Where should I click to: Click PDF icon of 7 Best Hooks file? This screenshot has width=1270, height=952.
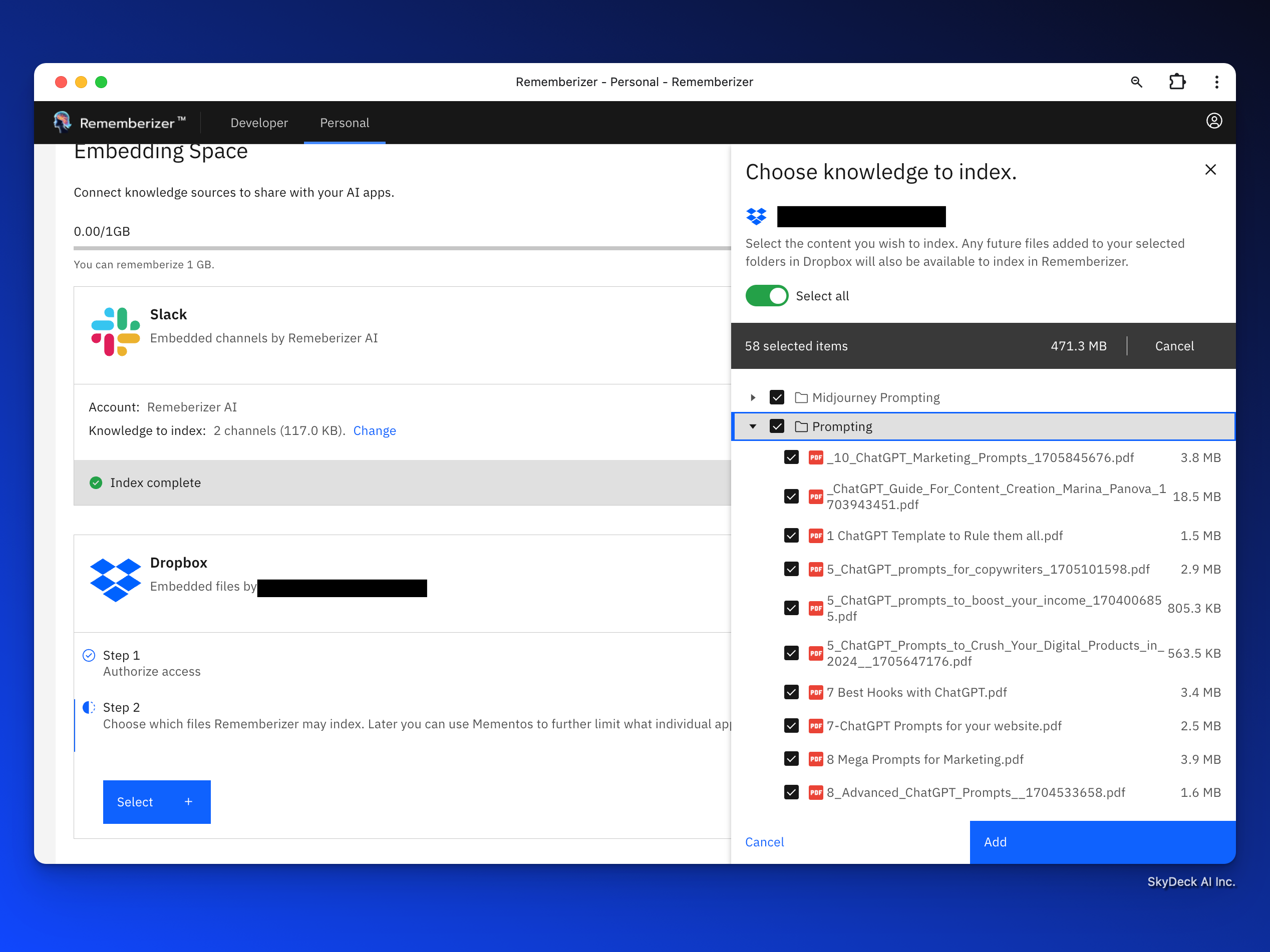click(x=815, y=692)
